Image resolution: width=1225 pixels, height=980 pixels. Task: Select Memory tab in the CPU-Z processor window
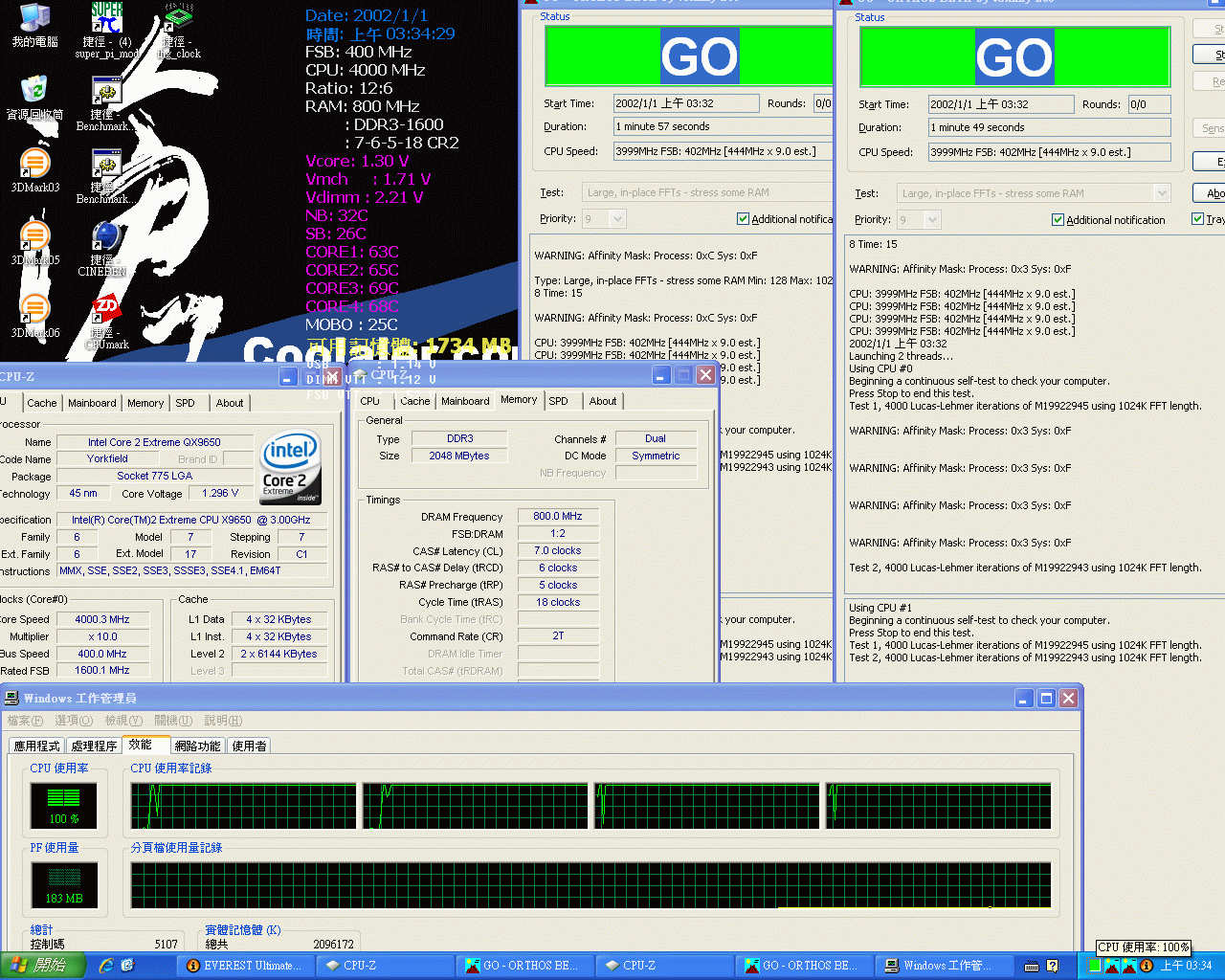(x=145, y=404)
